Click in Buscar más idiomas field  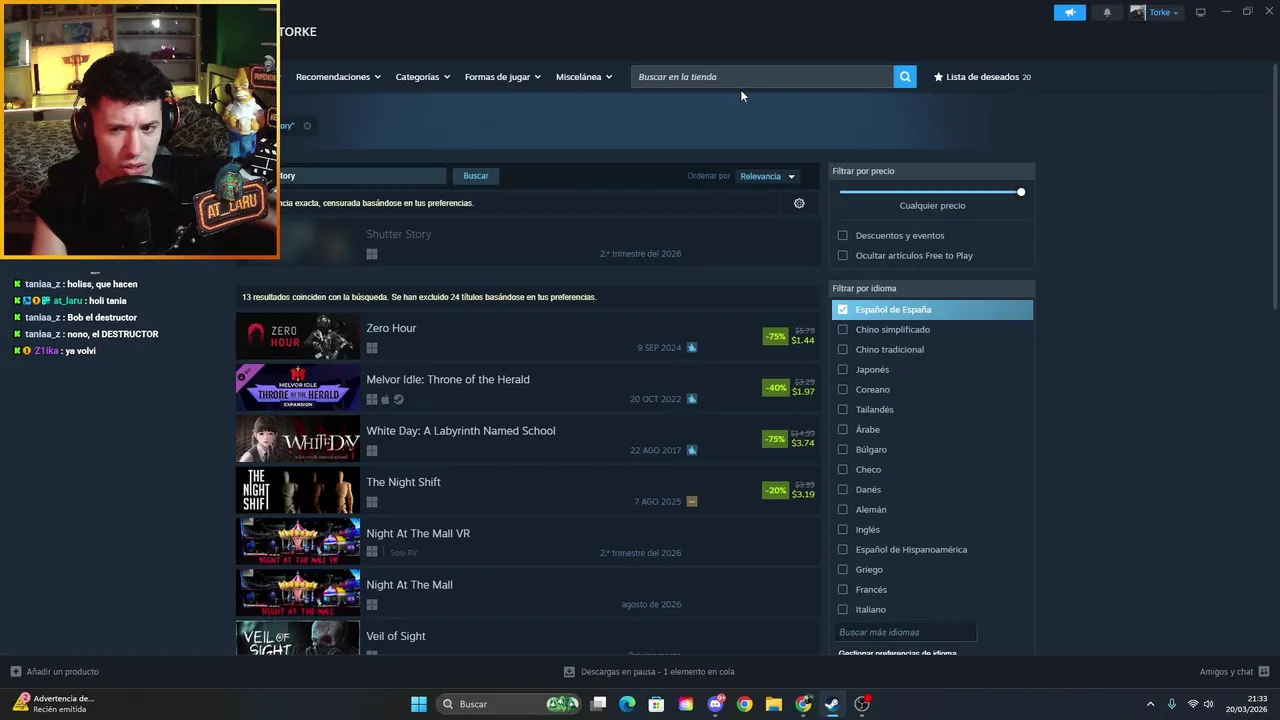pyautogui.click(x=905, y=632)
